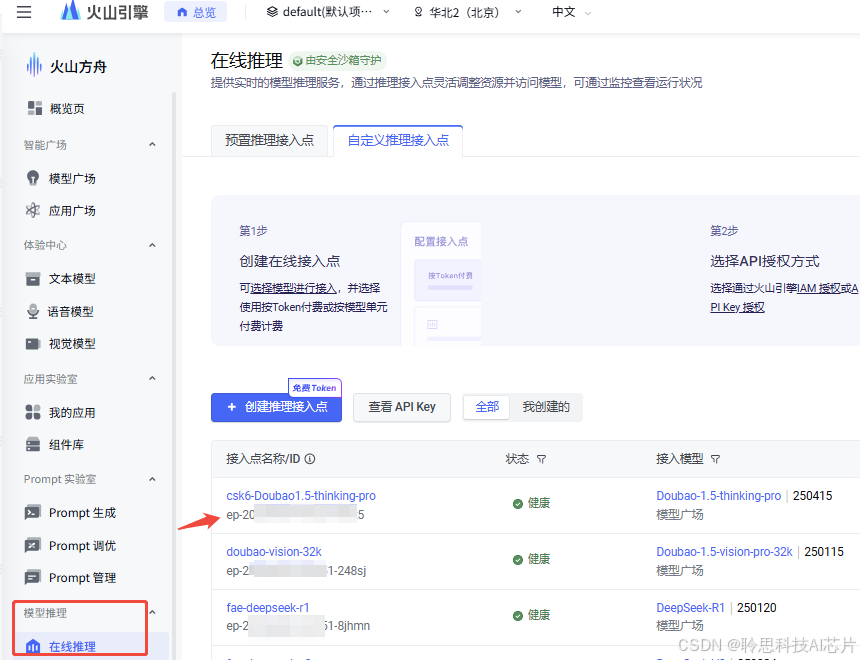Click the 语音模型 microphone icon

pyautogui.click(x=33, y=311)
